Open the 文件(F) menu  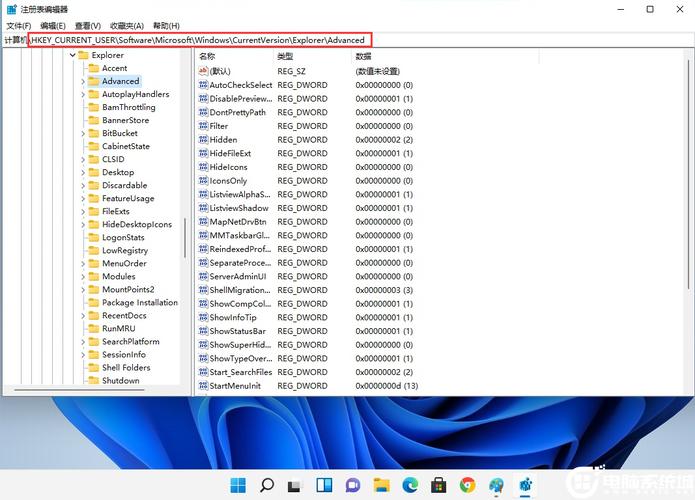click(x=19, y=25)
